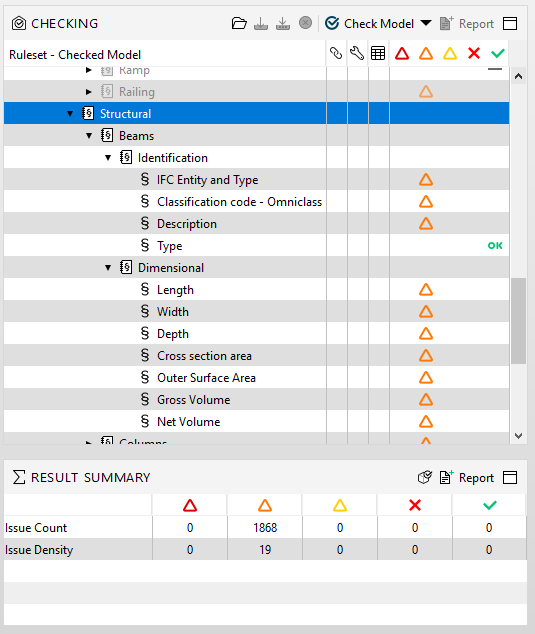The height and width of the screenshot is (634, 535).
Task: Click the orange warning for Net Volume
Action: (x=426, y=422)
